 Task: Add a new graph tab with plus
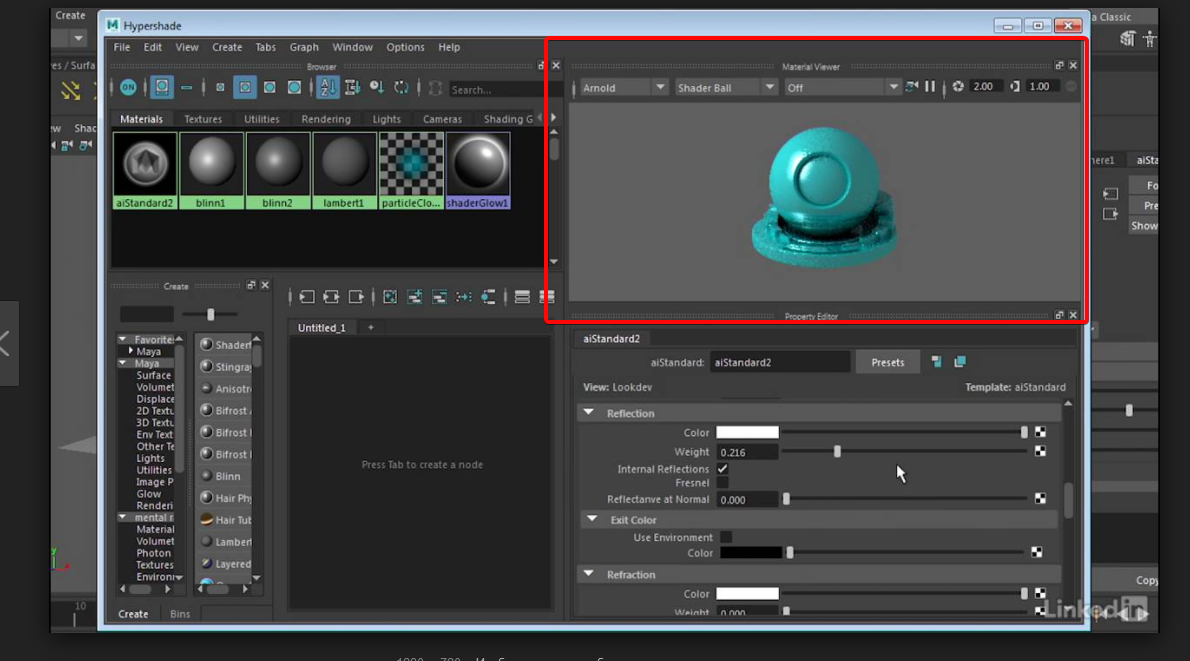(370, 327)
